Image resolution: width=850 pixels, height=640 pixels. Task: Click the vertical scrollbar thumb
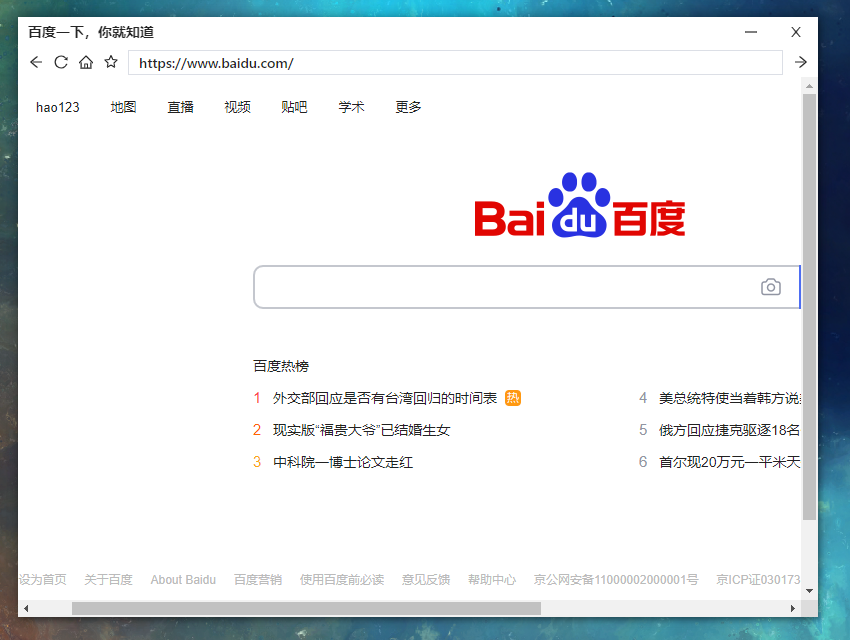coord(809,307)
